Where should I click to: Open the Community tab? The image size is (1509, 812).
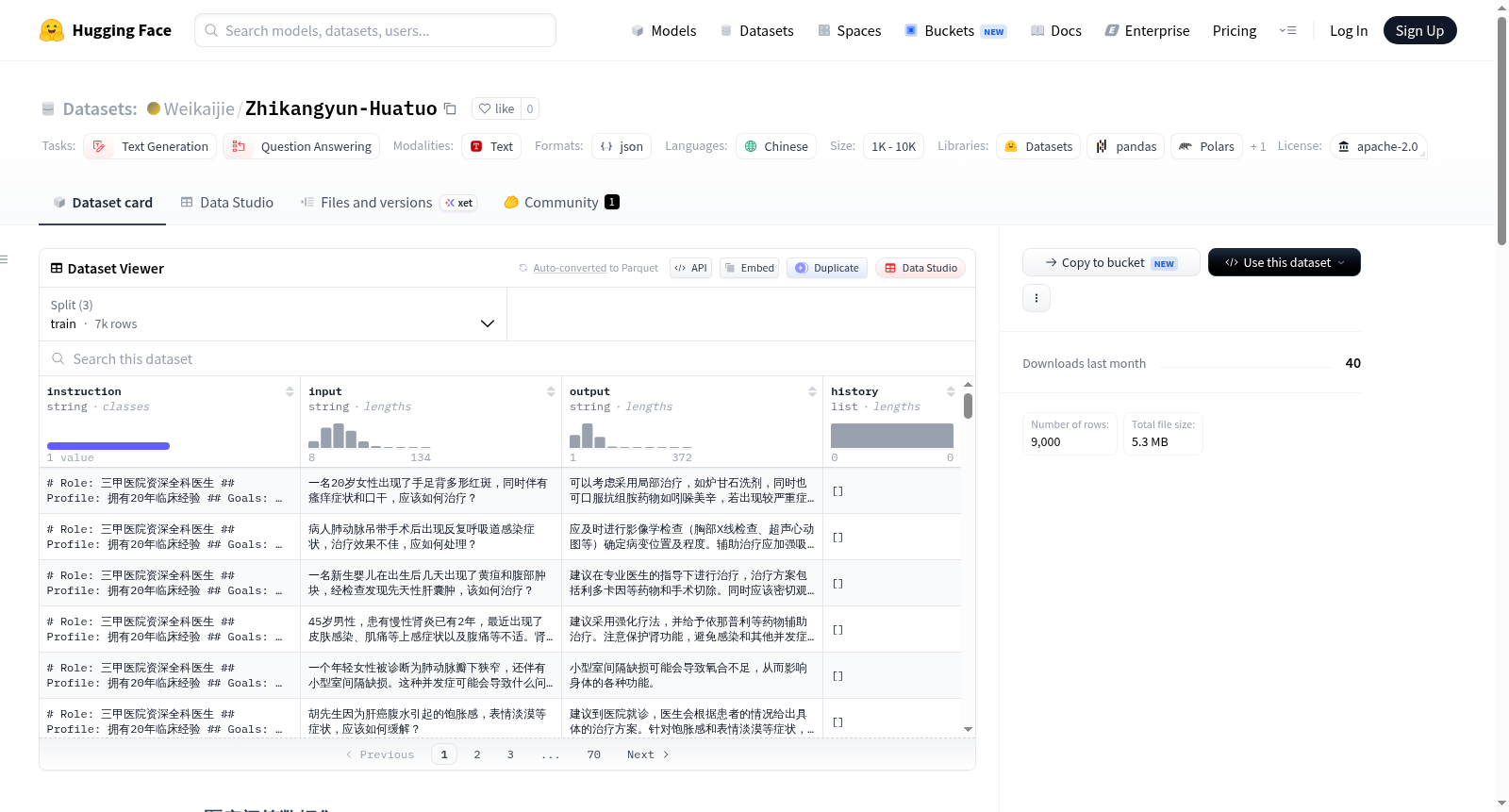[562, 203]
